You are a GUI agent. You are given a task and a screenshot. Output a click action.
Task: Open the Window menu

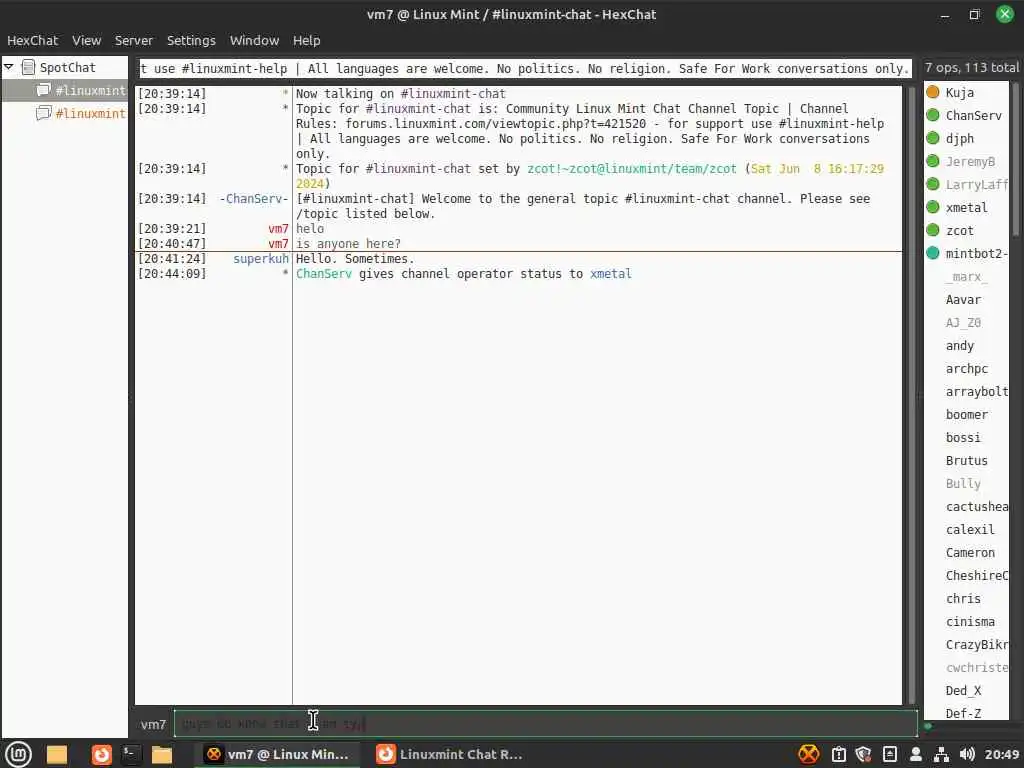[254, 40]
